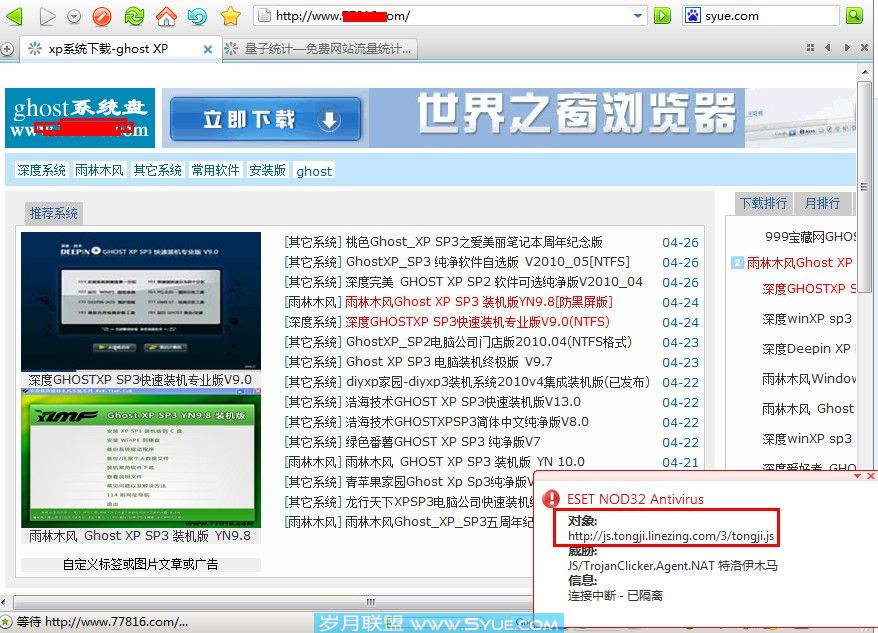The image size is (878, 633).
Task: Open 雨林木风 GHOST XP SP3 装机版 YN 10.0 link
Action: coord(465,462)
